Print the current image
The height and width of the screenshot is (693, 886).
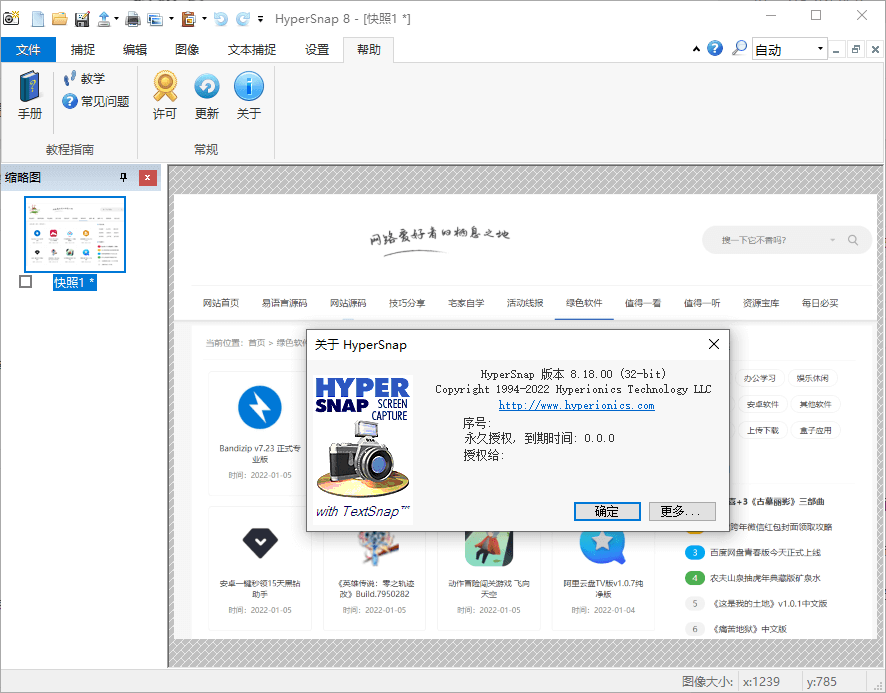click(x=133, y=19)
